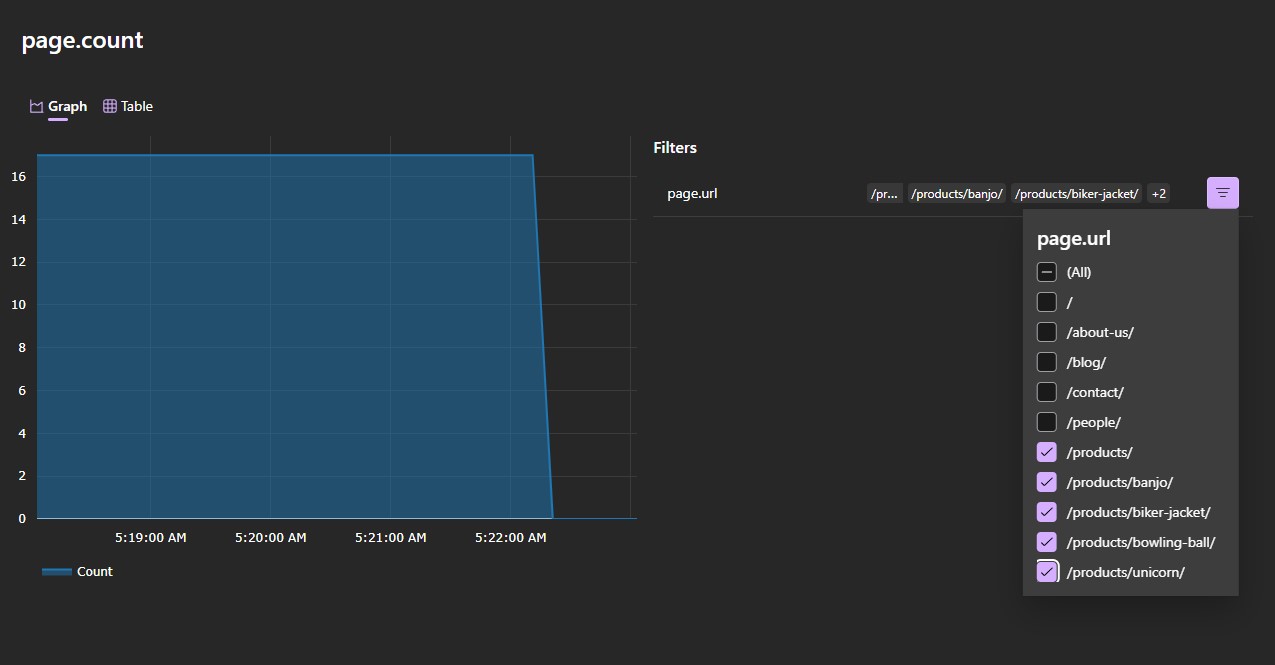The image size is (1275, 665).
Task: Click the Filters heading
Action: (675, 147)
